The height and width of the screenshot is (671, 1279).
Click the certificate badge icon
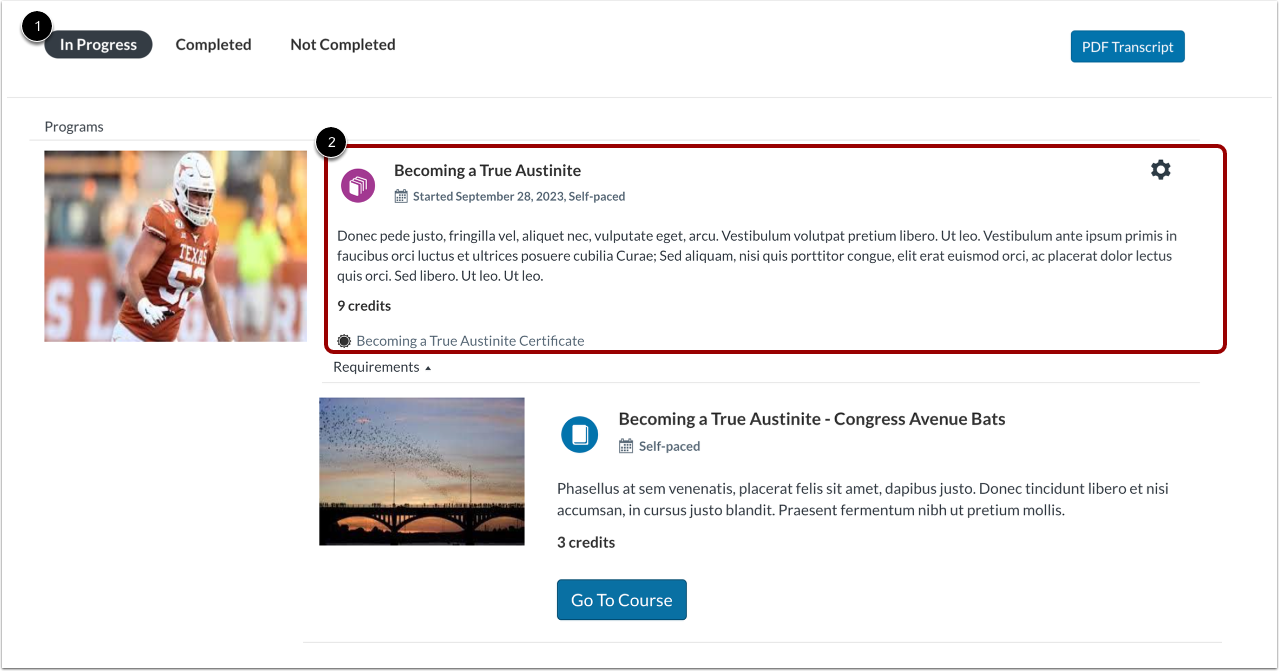(344, 341)
